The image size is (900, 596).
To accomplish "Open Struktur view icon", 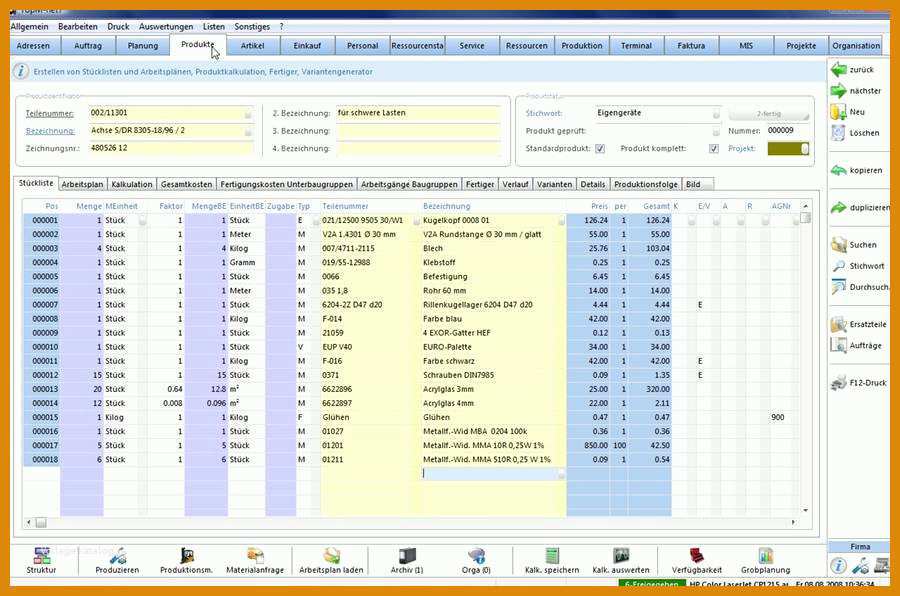I will coord(41,556).
